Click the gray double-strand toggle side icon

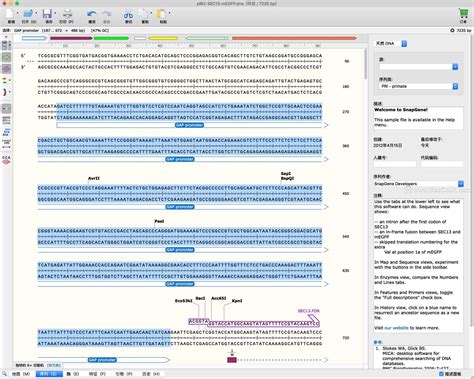click(6, 108)
